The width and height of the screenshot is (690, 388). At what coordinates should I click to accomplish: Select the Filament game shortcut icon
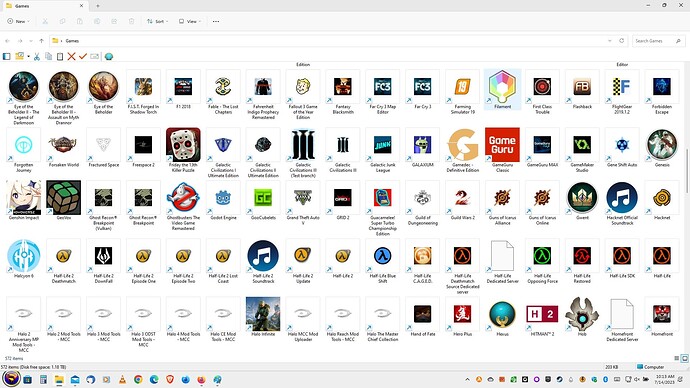point(502,87)
